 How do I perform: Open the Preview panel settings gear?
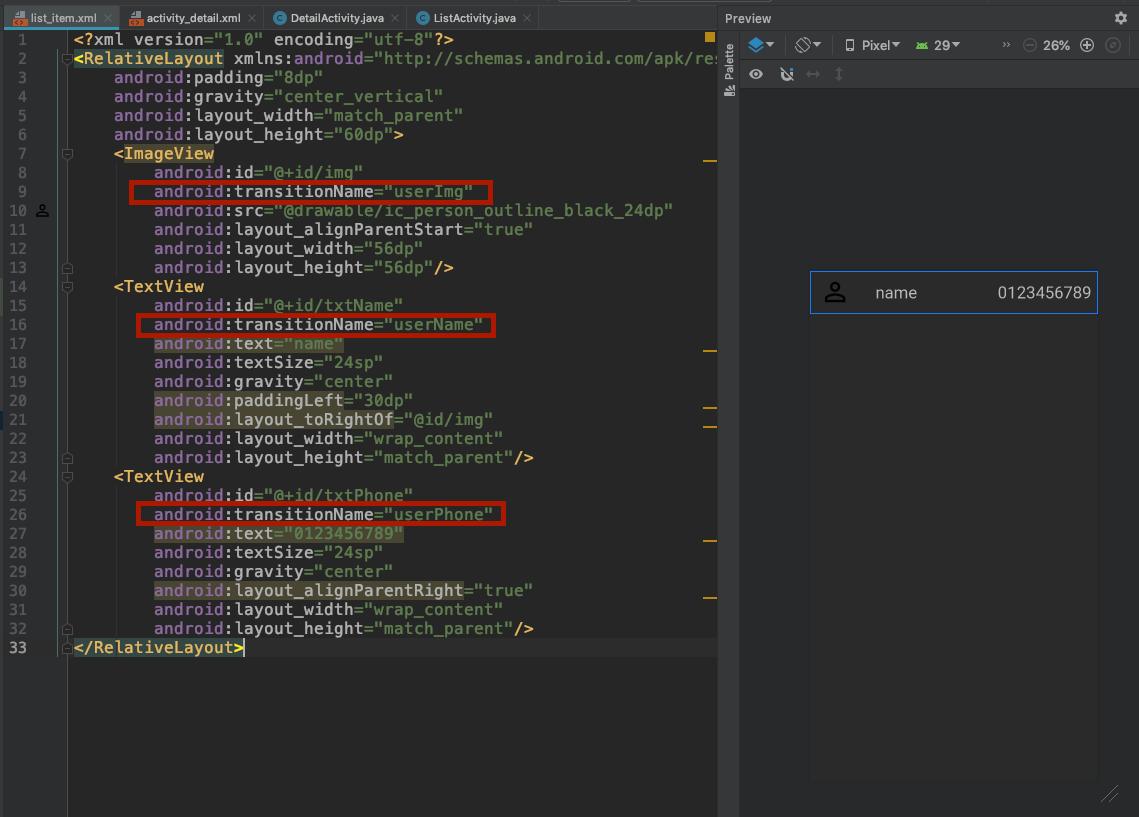[x=1120, y=18]
